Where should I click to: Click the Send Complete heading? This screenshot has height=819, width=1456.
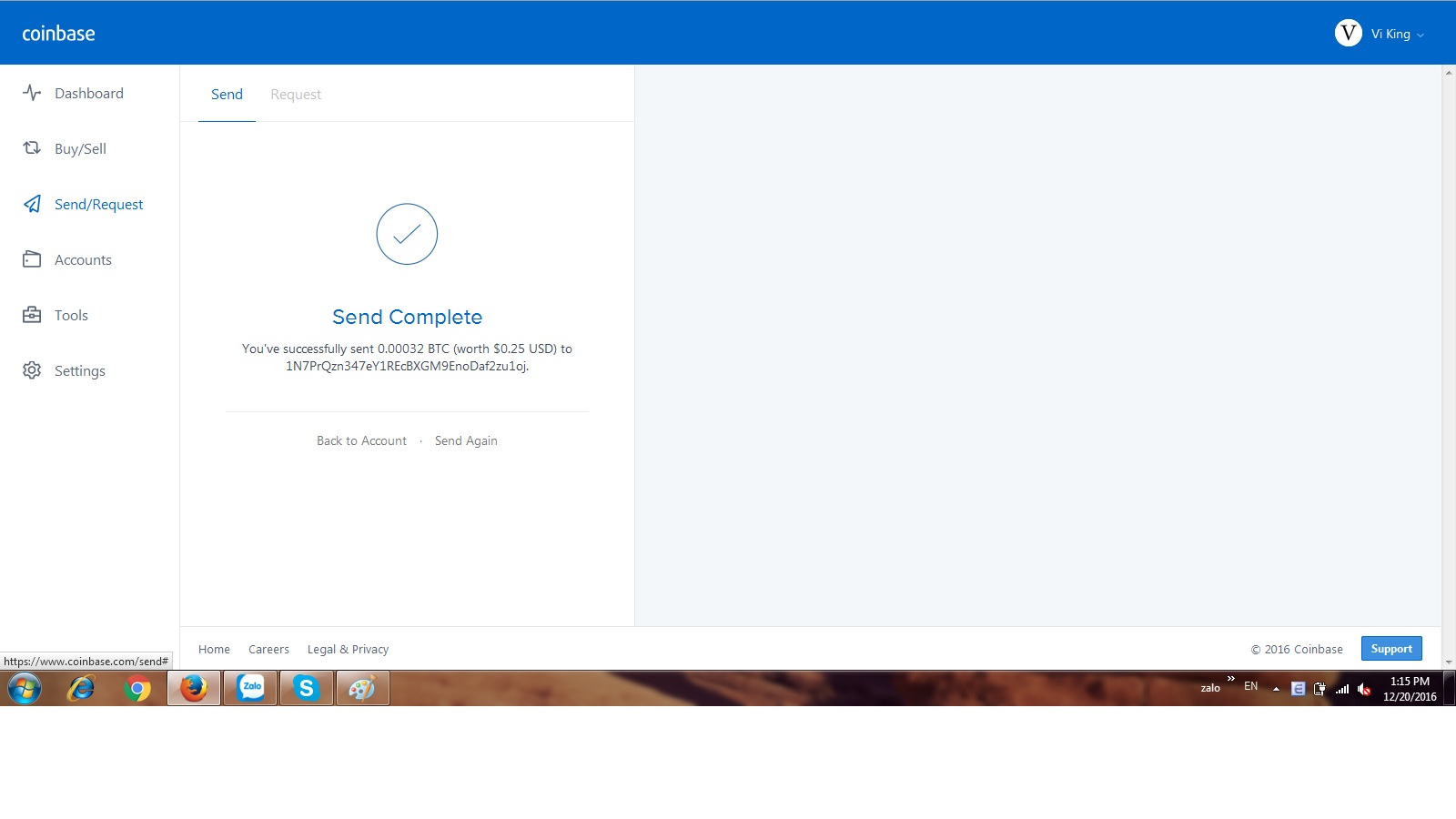point(407,317)
